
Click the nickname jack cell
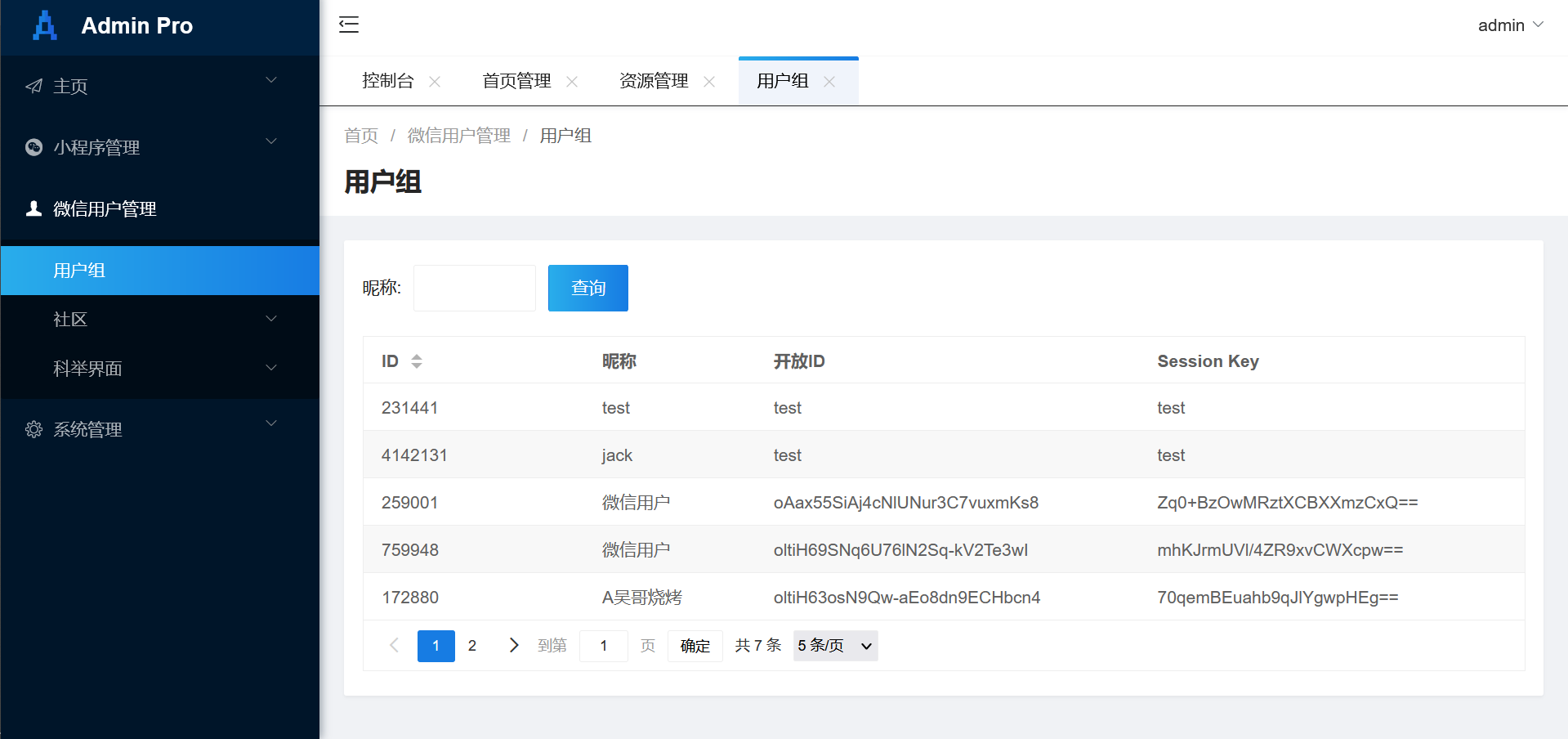click(x=618, y=455)
